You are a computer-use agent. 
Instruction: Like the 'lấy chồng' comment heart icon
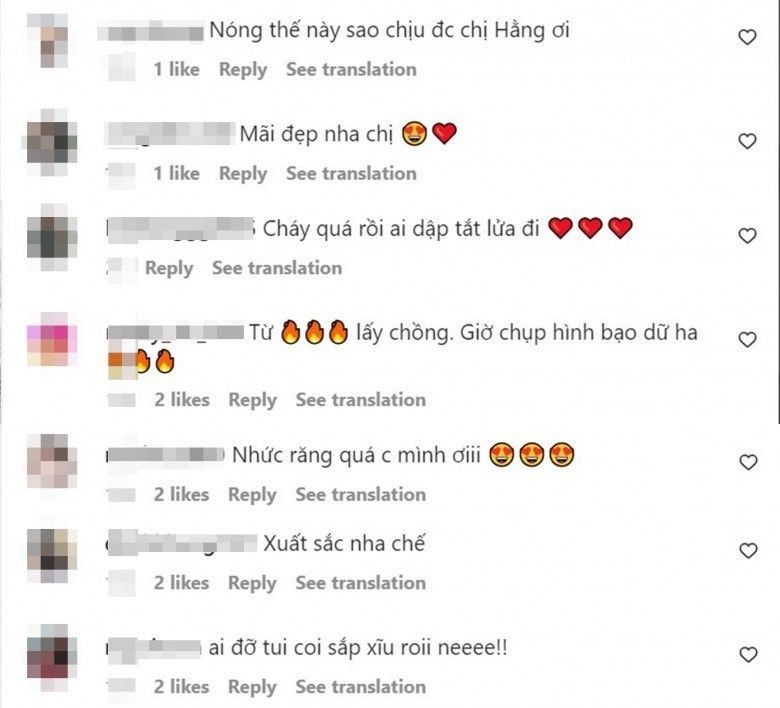pos(747,340)
